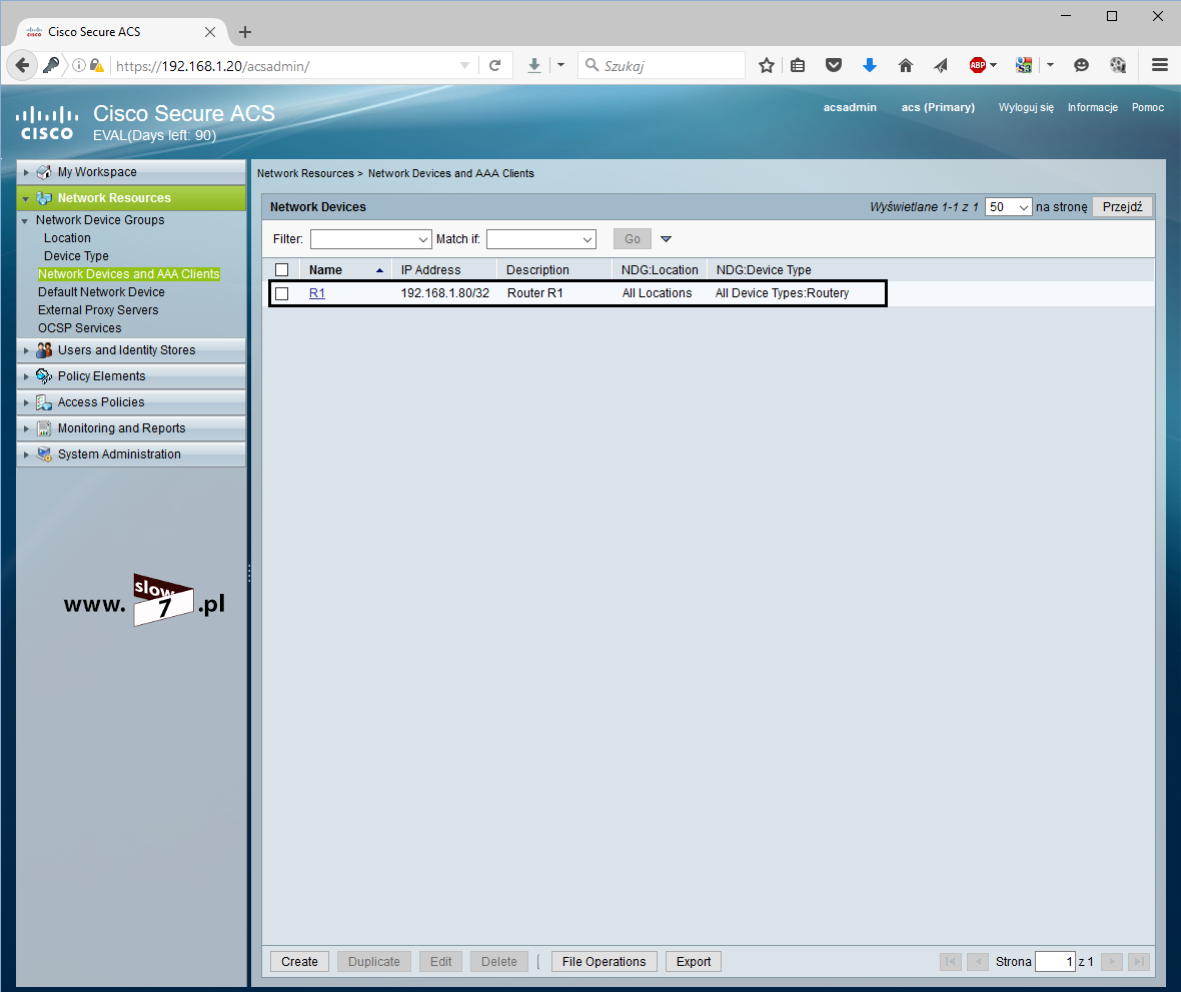Close the Cisco Secure ACS tab
Screen dimensions: 1181x992
click(210, 32)
